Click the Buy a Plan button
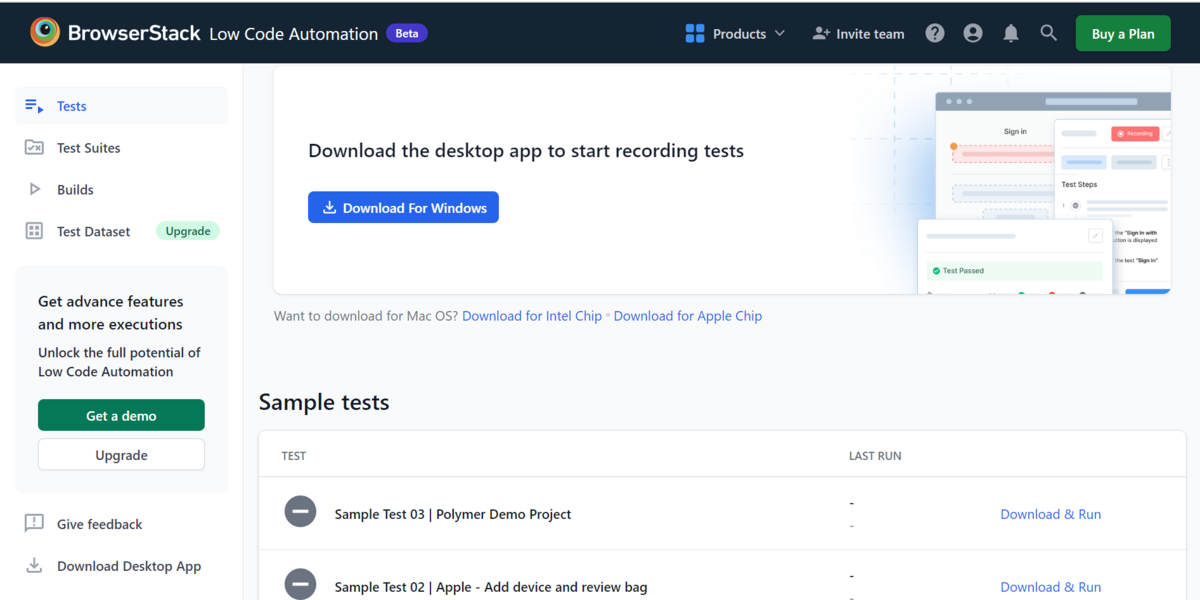Image resolution: width=1200 pixels, height=600 pixels. click(1123, 33)
